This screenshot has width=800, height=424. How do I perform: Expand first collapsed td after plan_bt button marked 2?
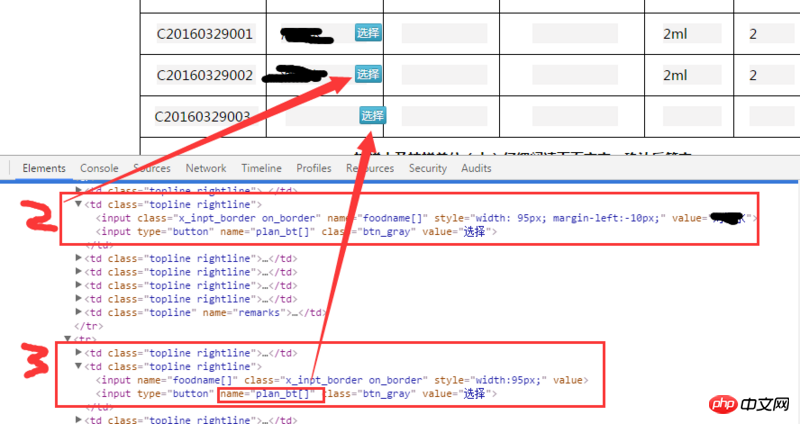point(79,258)
